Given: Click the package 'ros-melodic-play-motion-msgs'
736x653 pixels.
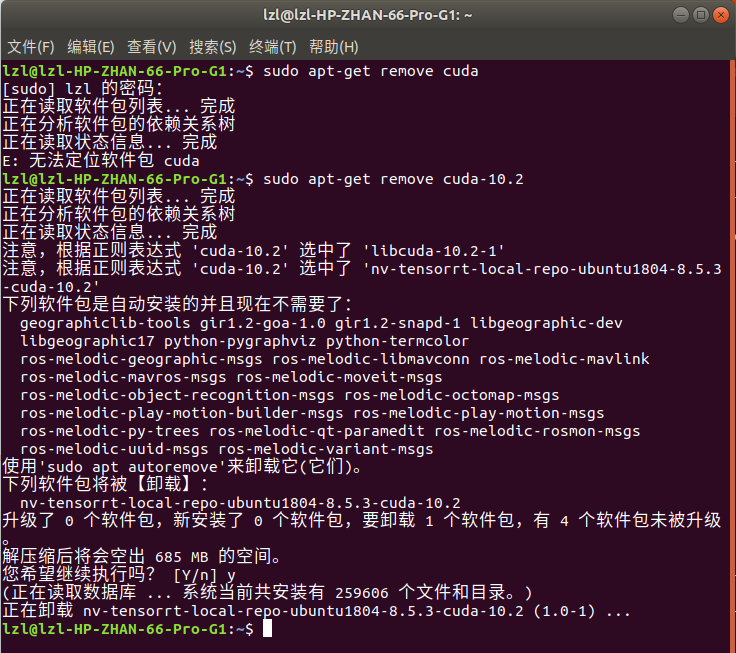Looking at the screenshot, I should (479, 413).
